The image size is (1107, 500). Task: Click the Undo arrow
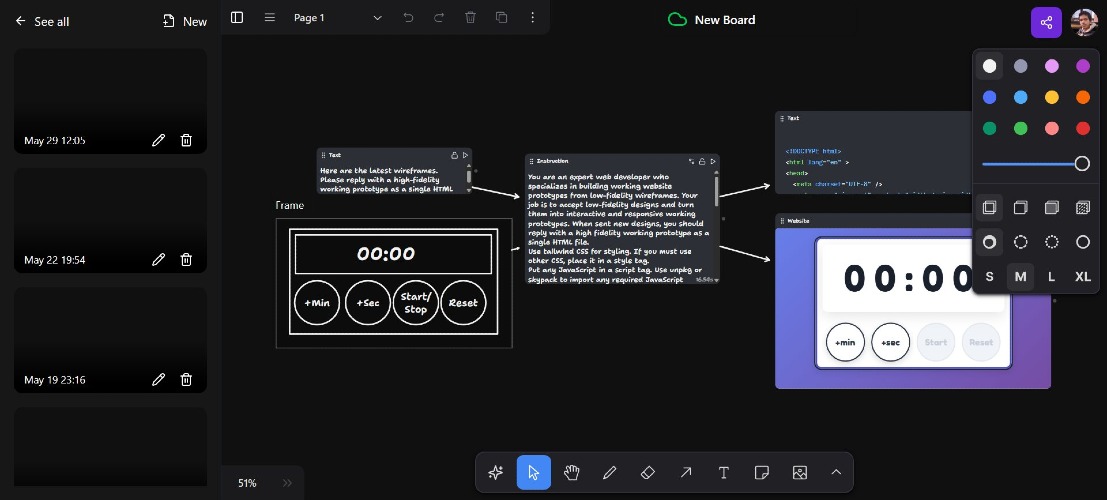point(408,18)
